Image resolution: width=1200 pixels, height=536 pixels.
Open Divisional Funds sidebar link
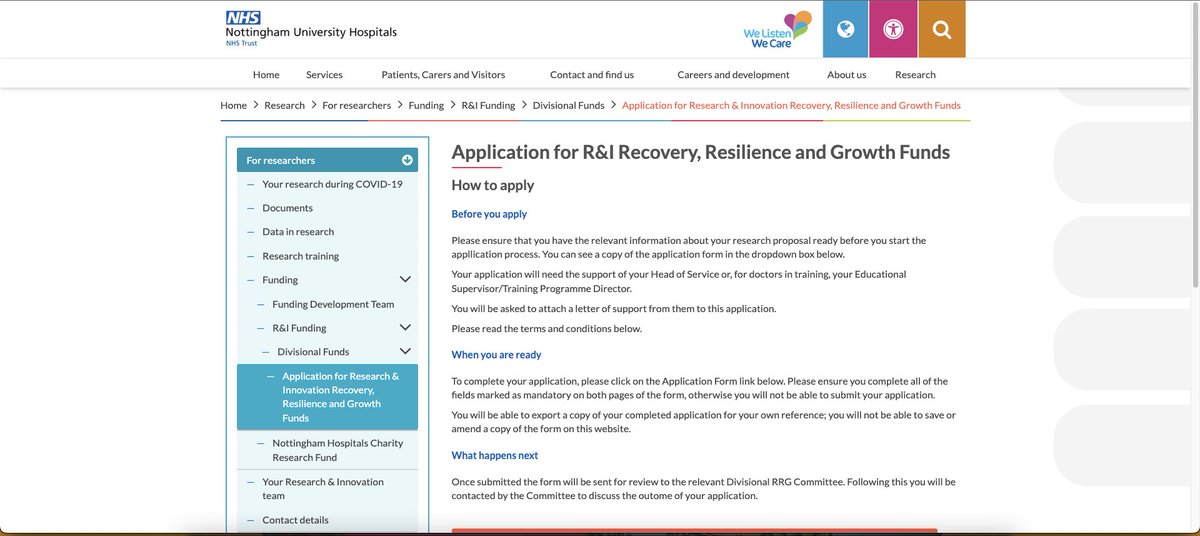tap(313, 352)
